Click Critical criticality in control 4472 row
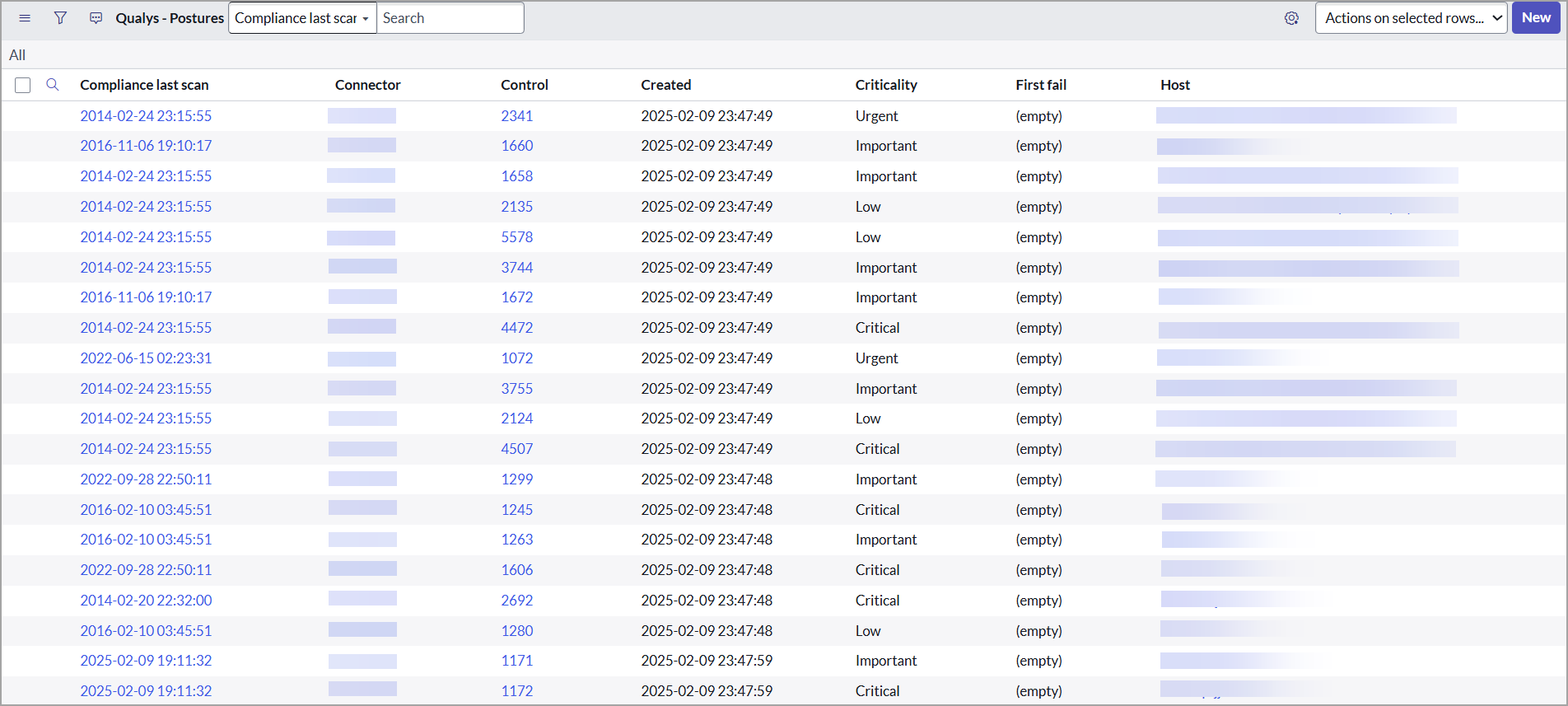 (877, 328)
